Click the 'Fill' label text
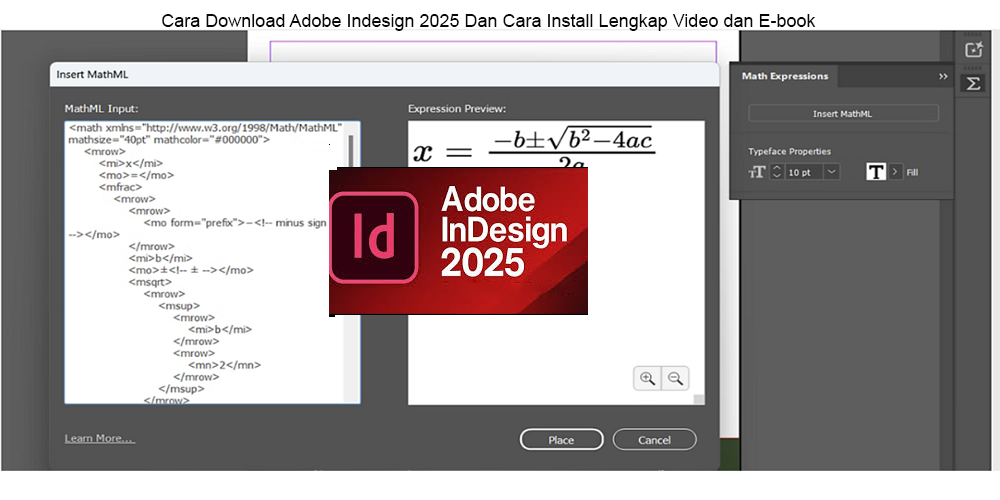Image resolution: width=1000 pixels, height=500 pixels. [x=912, y=172]
